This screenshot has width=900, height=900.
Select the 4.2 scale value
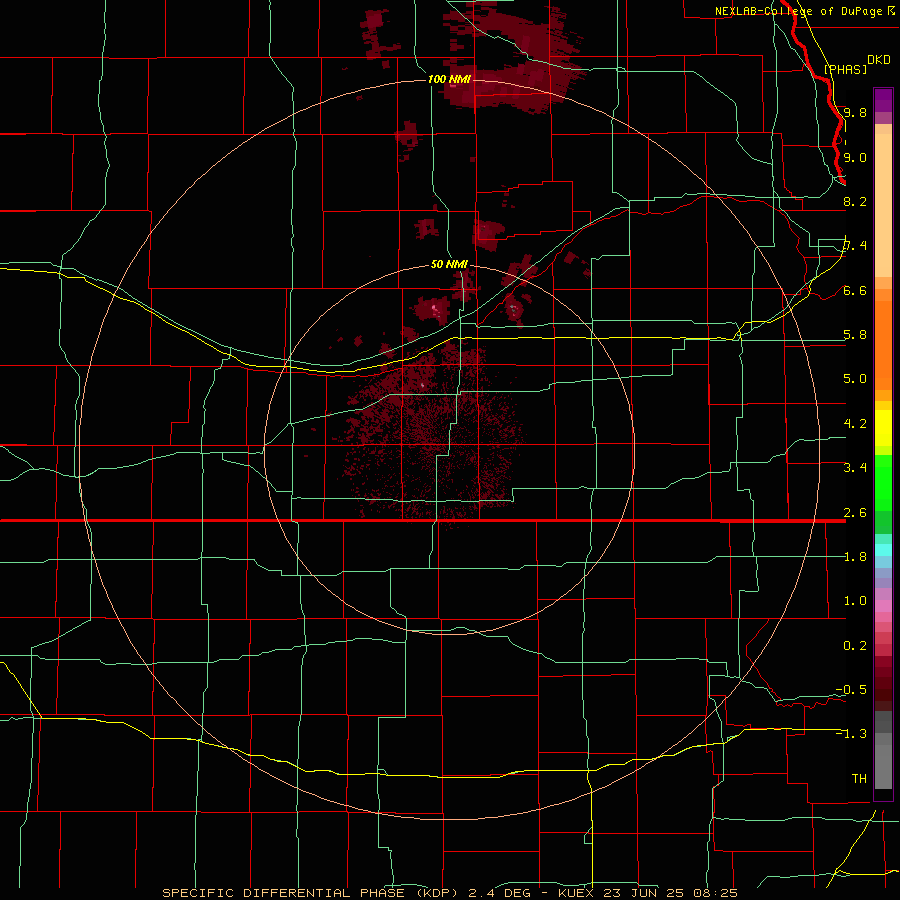tap(855, 424)
